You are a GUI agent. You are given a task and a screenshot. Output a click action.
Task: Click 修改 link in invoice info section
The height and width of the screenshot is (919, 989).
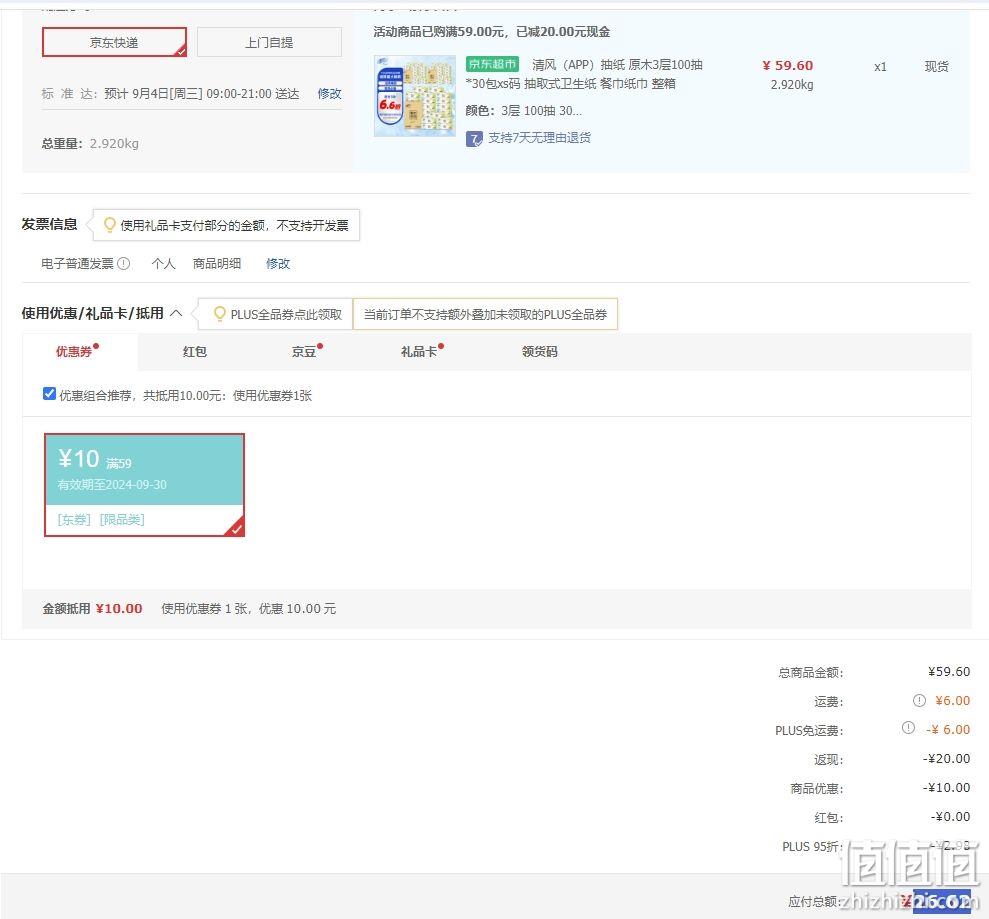tap(278, 264)
